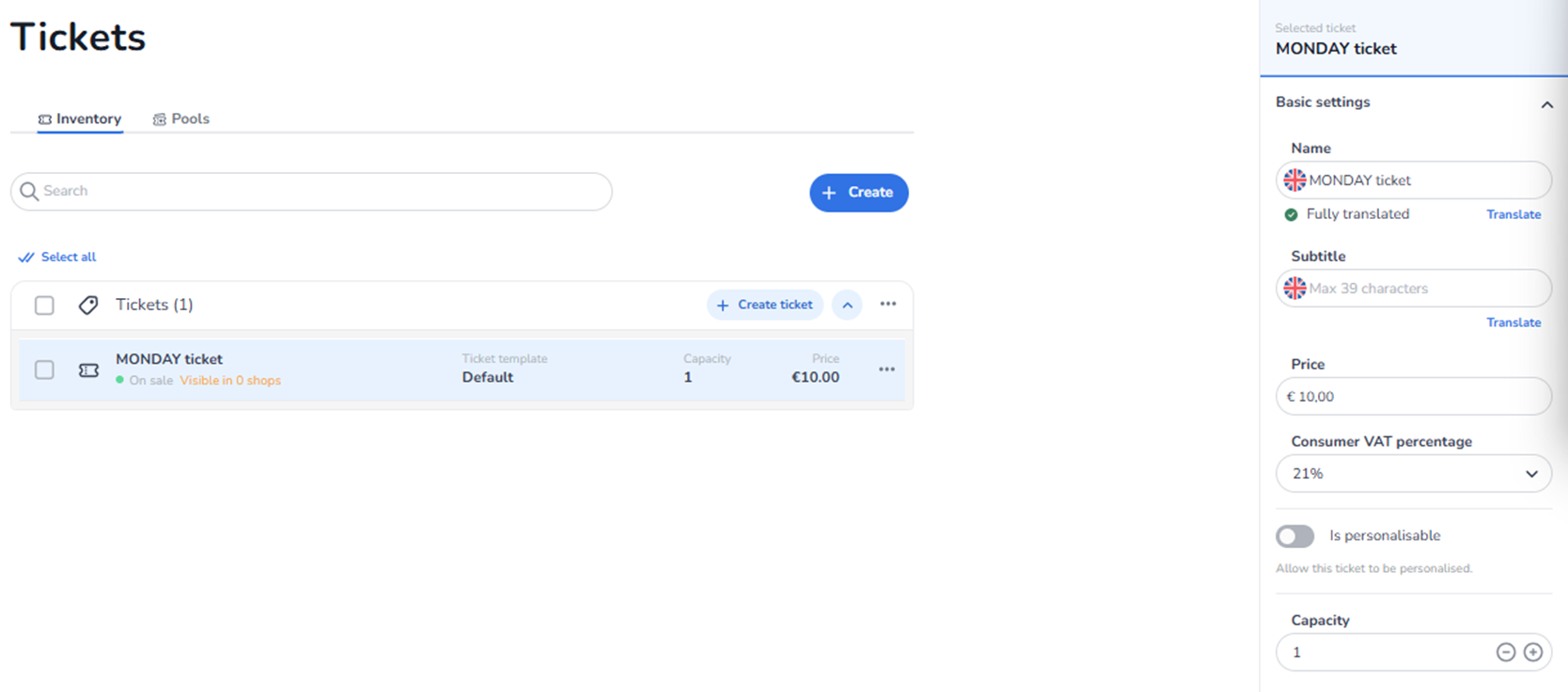The height and width of the screenshot is (692, 1568).
Task: Click the blue Create button
Action: (858, 193)
